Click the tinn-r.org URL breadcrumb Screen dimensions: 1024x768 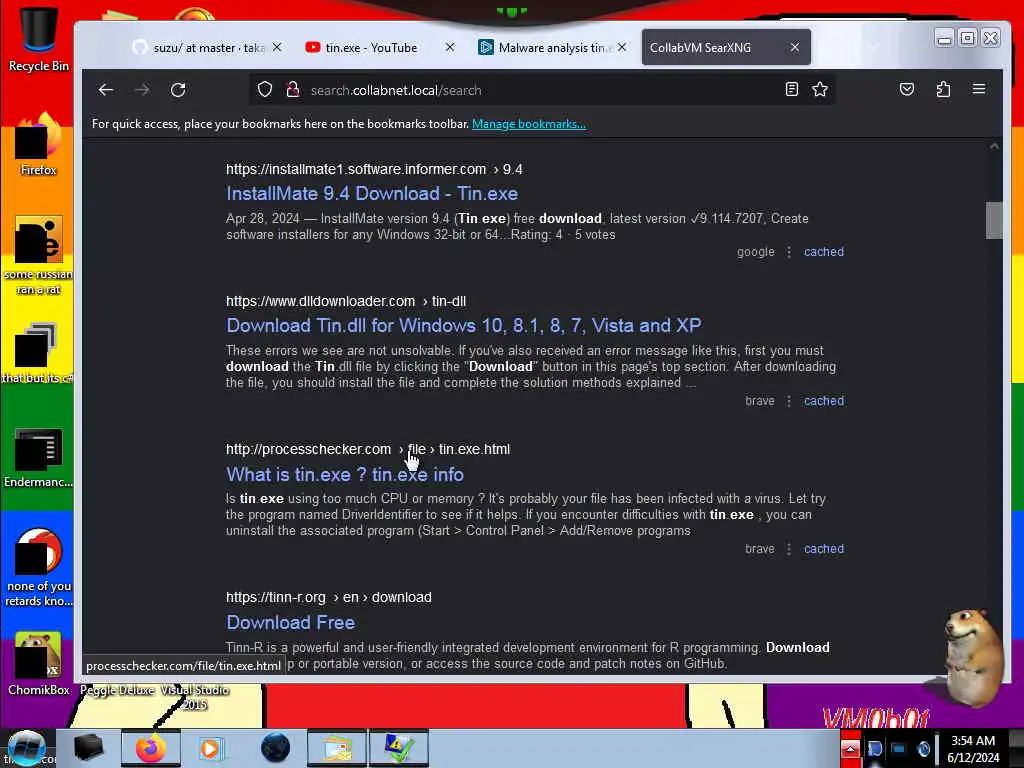pyautogui.click(x=328, y=598)
